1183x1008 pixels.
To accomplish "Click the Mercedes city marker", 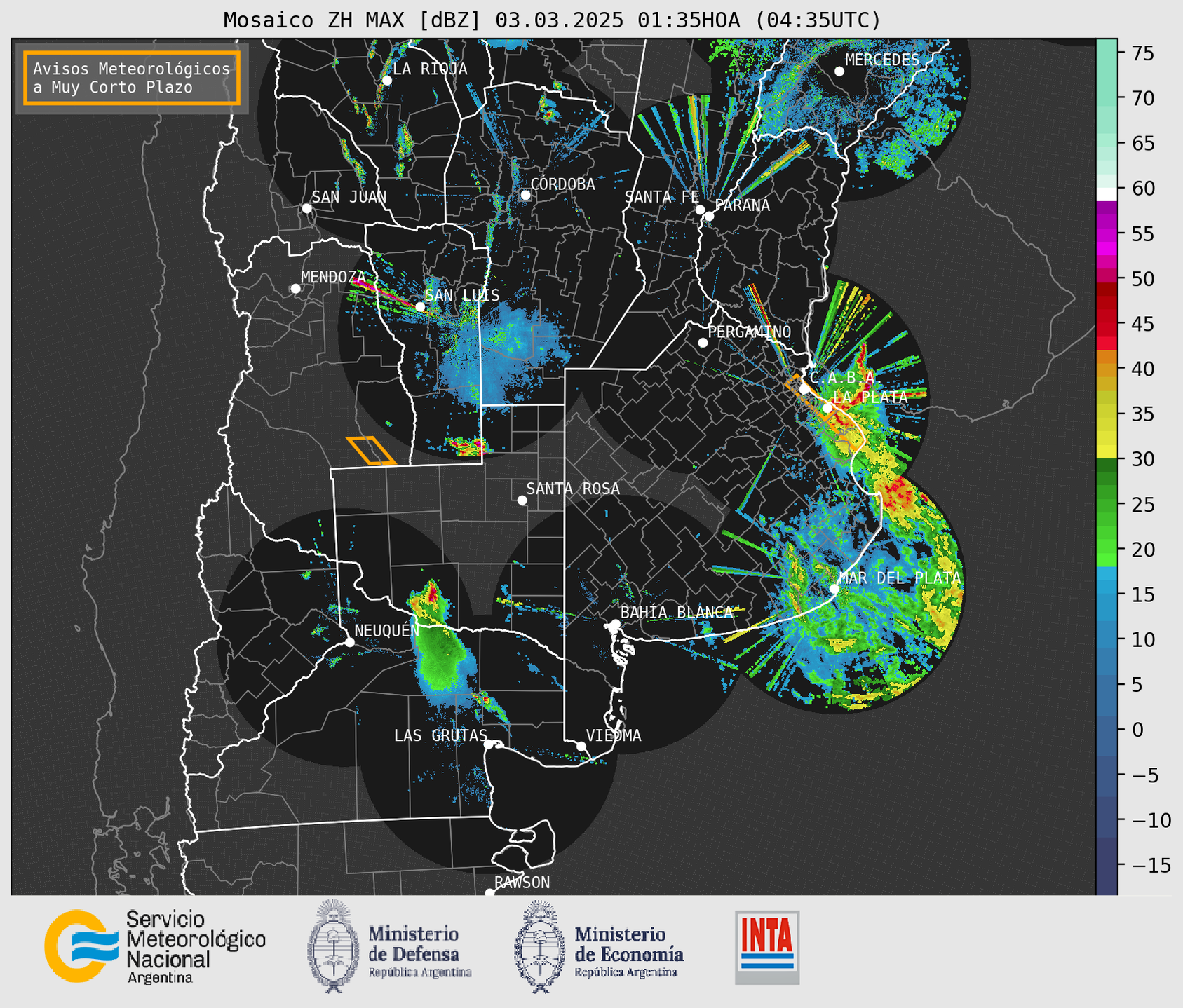I will 839,71.
